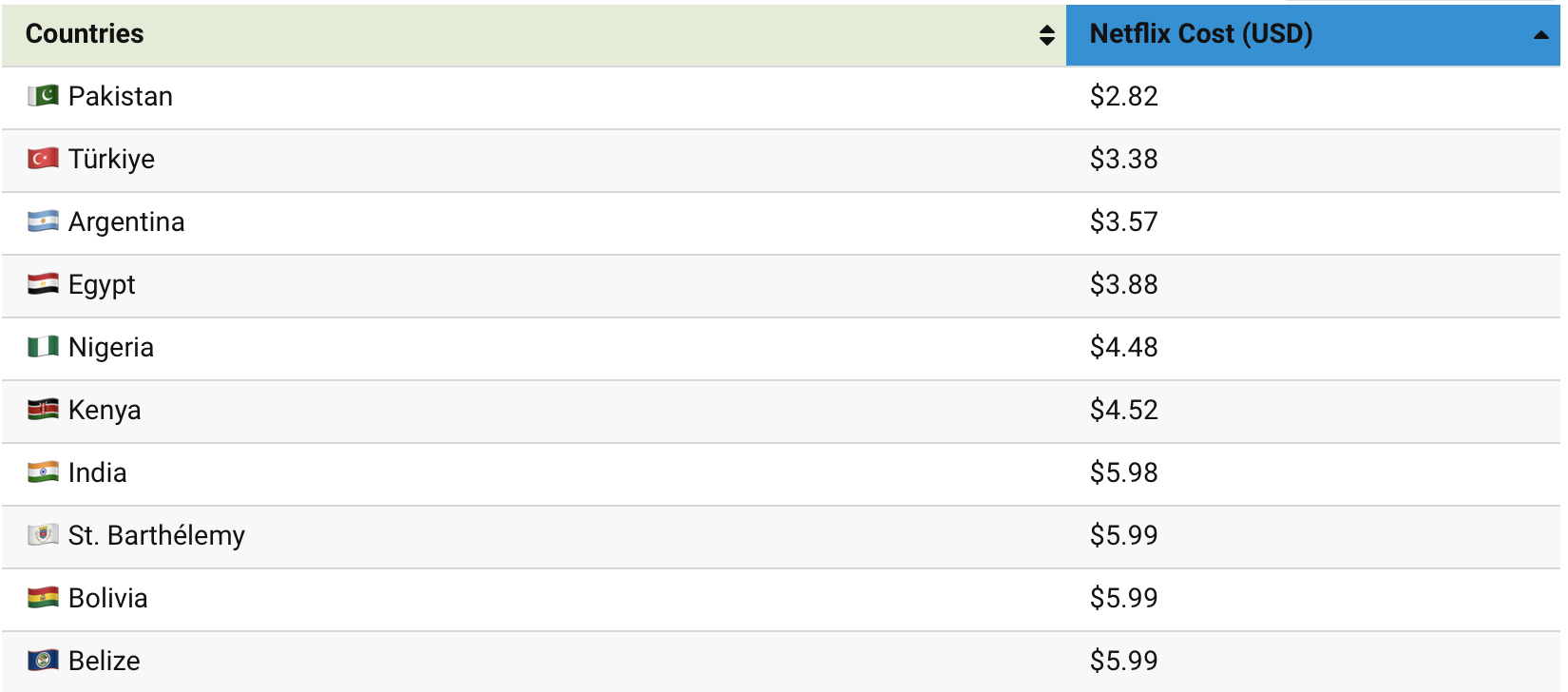Select the Türkiye flag icon
The height and width of the screenshot is (692, 1568).
[x=42, y=159]
